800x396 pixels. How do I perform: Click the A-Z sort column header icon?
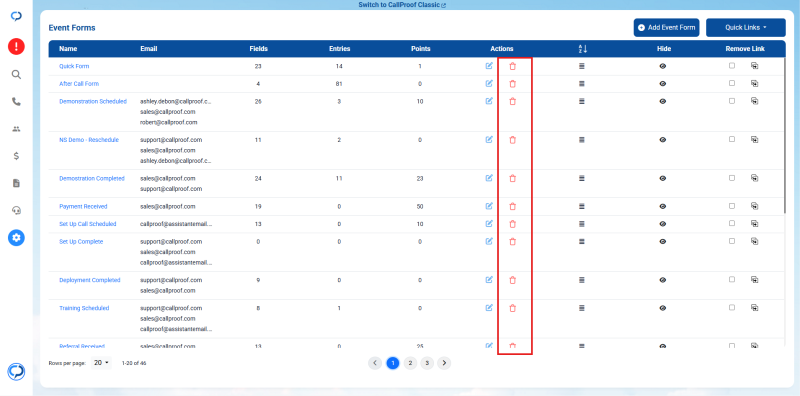pos(583,49)
